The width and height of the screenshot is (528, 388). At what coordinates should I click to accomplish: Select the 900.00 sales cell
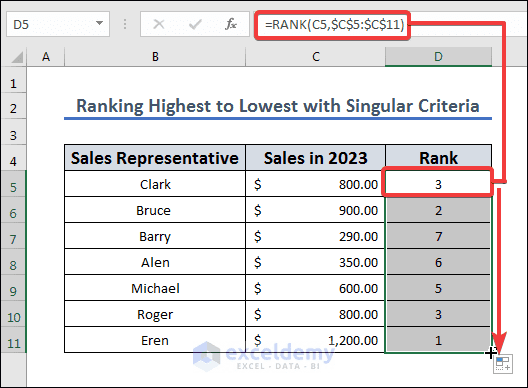(316, 210)
